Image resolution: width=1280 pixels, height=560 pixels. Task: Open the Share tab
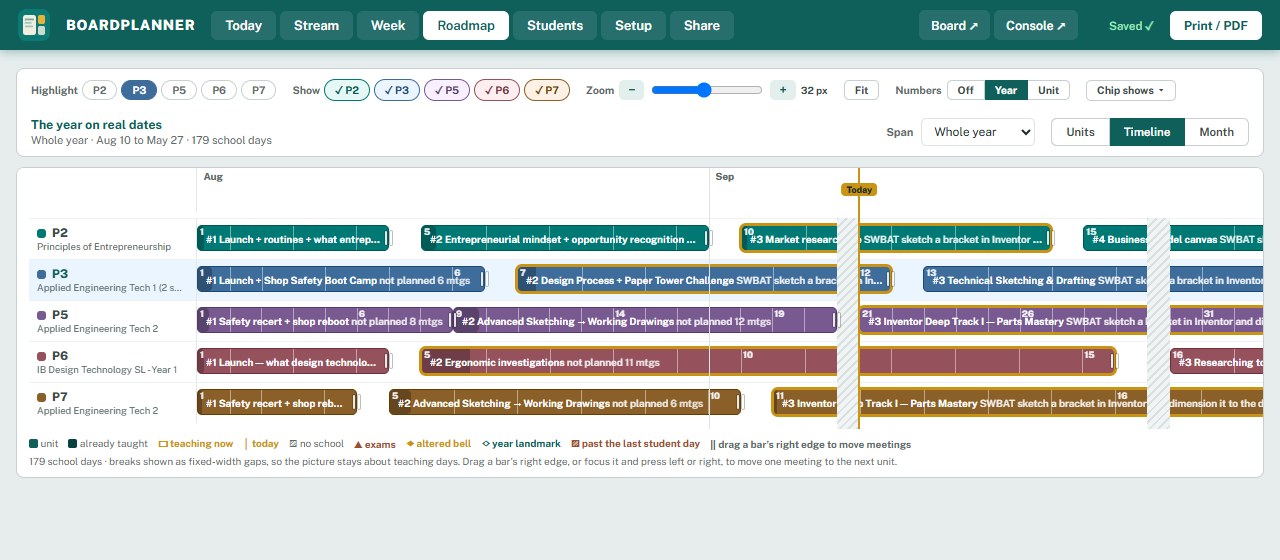point(702,25)
